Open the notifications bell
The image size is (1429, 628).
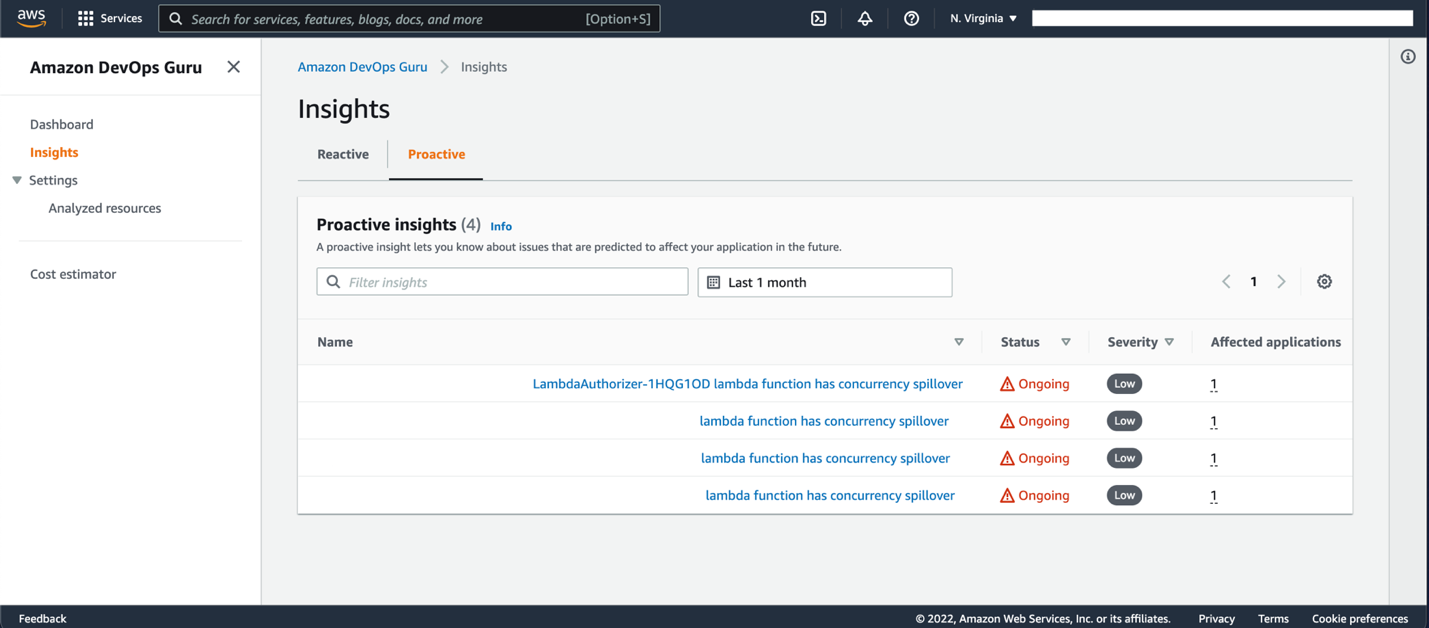864,18
